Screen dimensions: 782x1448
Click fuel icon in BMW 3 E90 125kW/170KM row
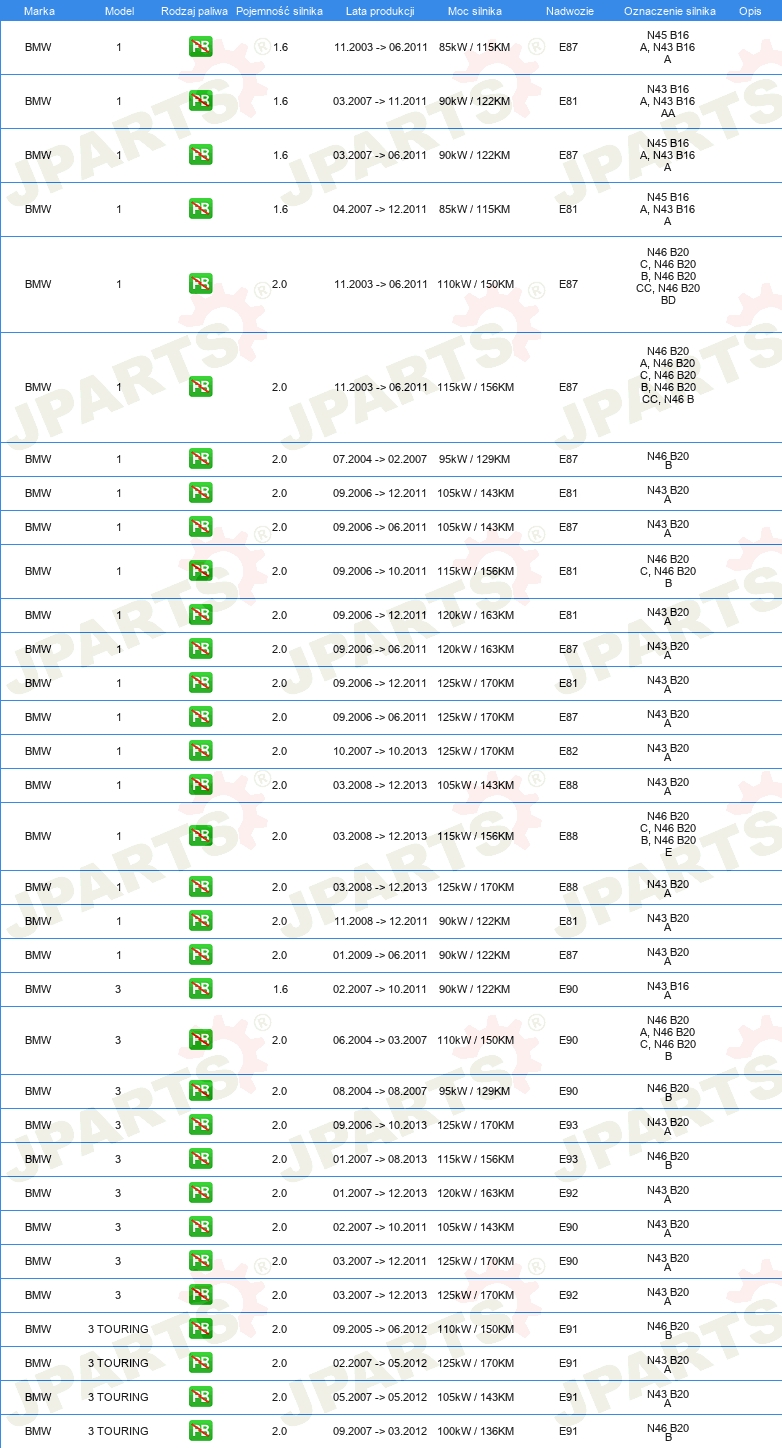point(200,1261)
